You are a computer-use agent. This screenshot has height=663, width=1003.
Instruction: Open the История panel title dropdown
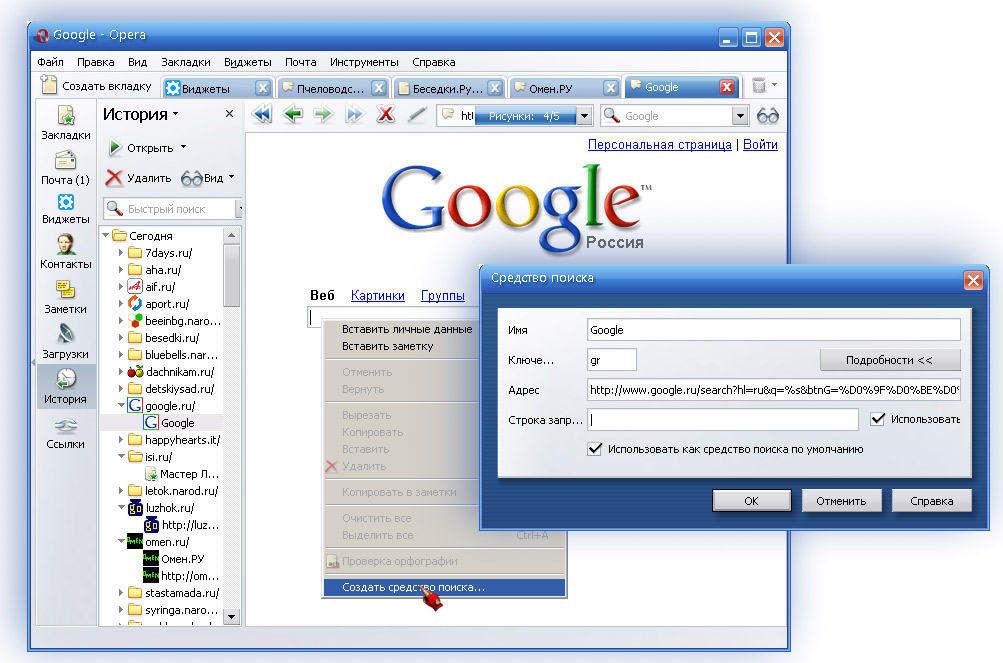click(x=175, y=115)
